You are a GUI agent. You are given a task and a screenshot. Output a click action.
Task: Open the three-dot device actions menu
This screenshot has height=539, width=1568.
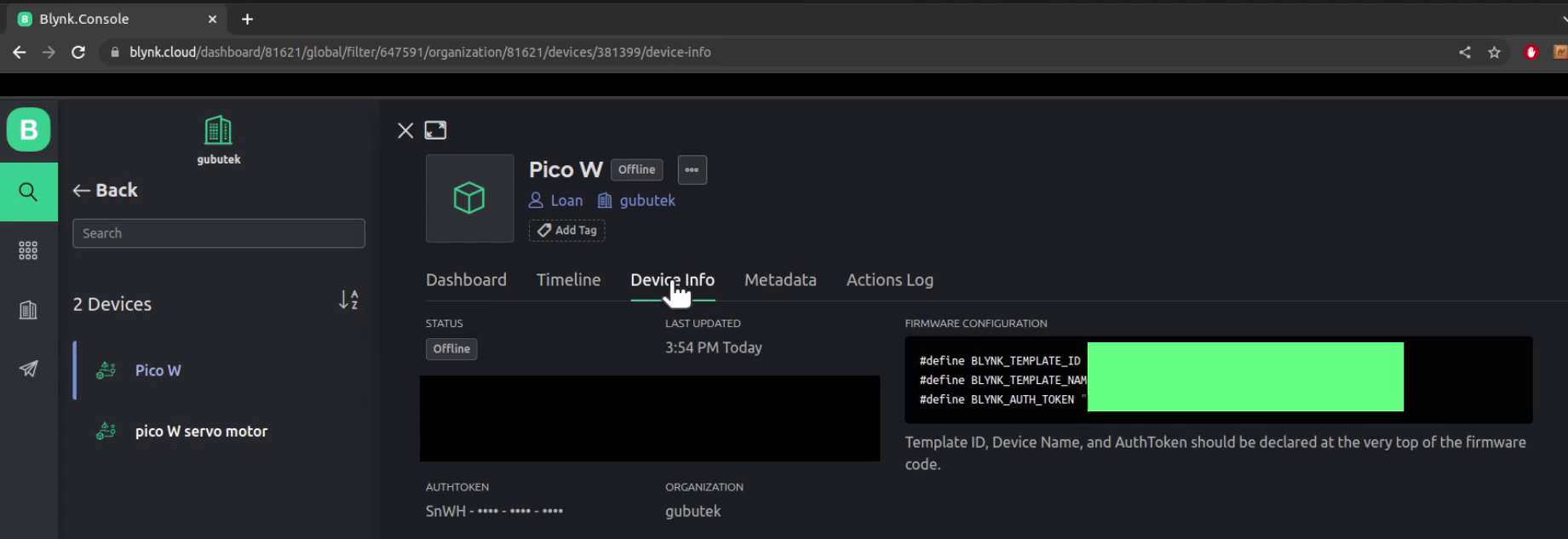(692, 169)
